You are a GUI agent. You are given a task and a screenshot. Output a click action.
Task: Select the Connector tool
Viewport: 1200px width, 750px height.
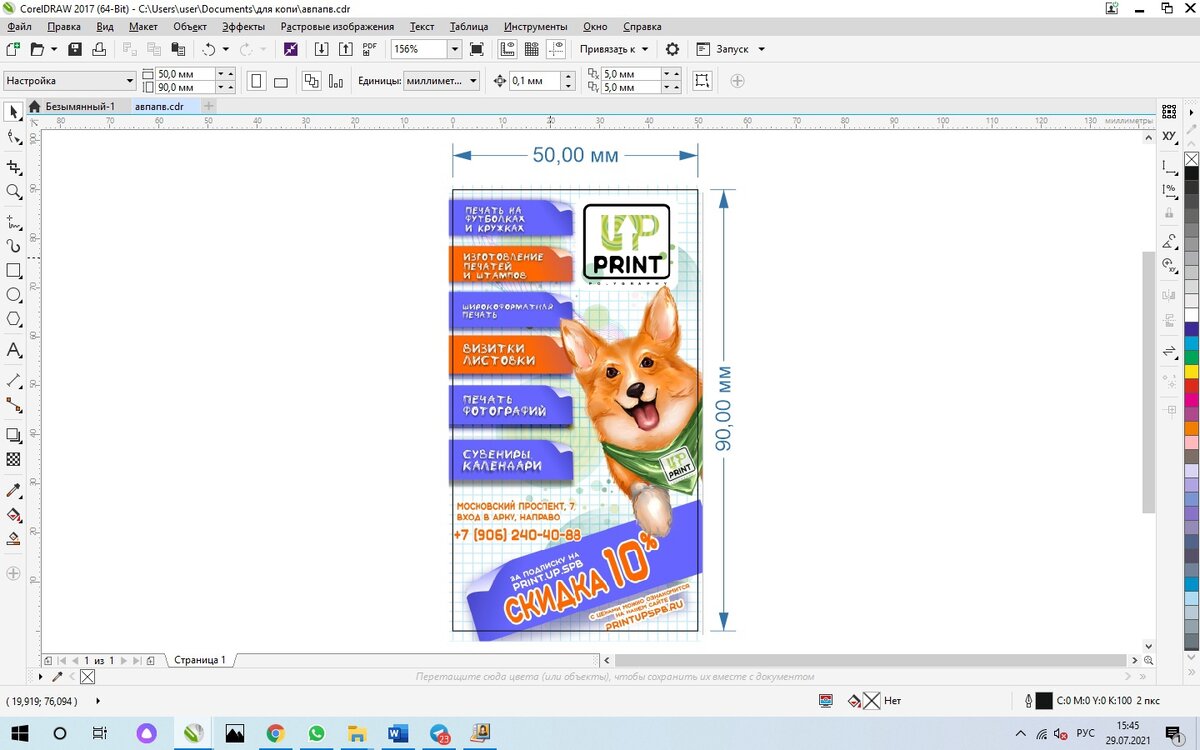[13, 405]
